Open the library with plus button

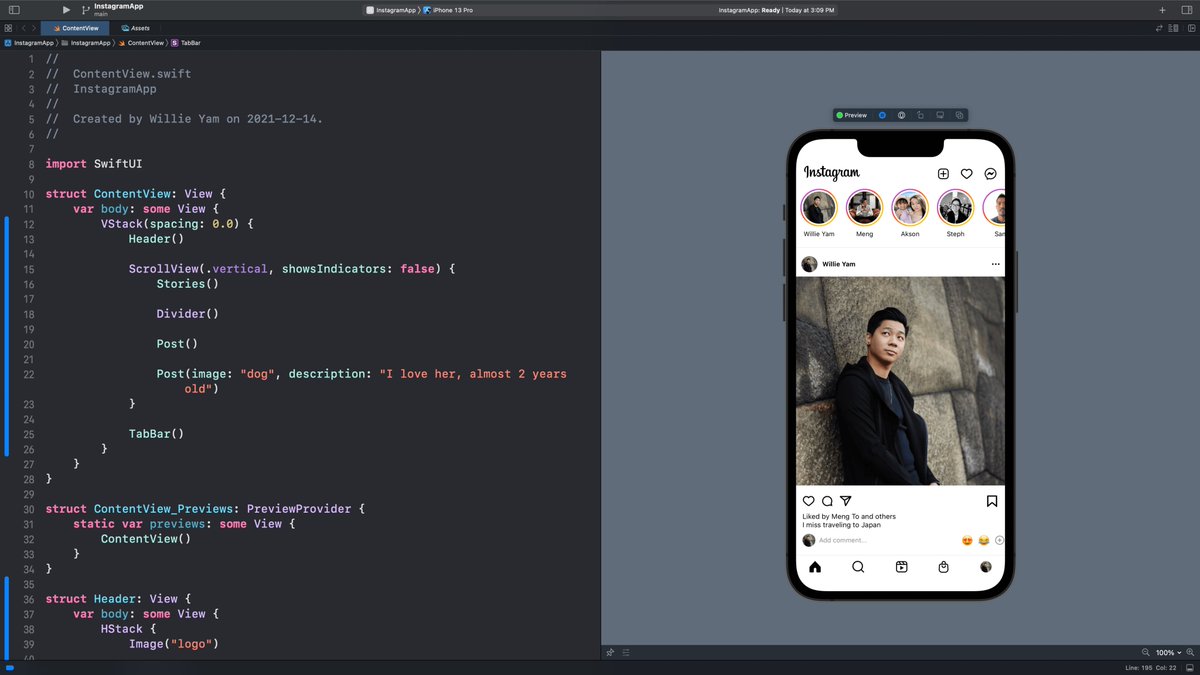pyautogui.click(x=1162, y=10)
